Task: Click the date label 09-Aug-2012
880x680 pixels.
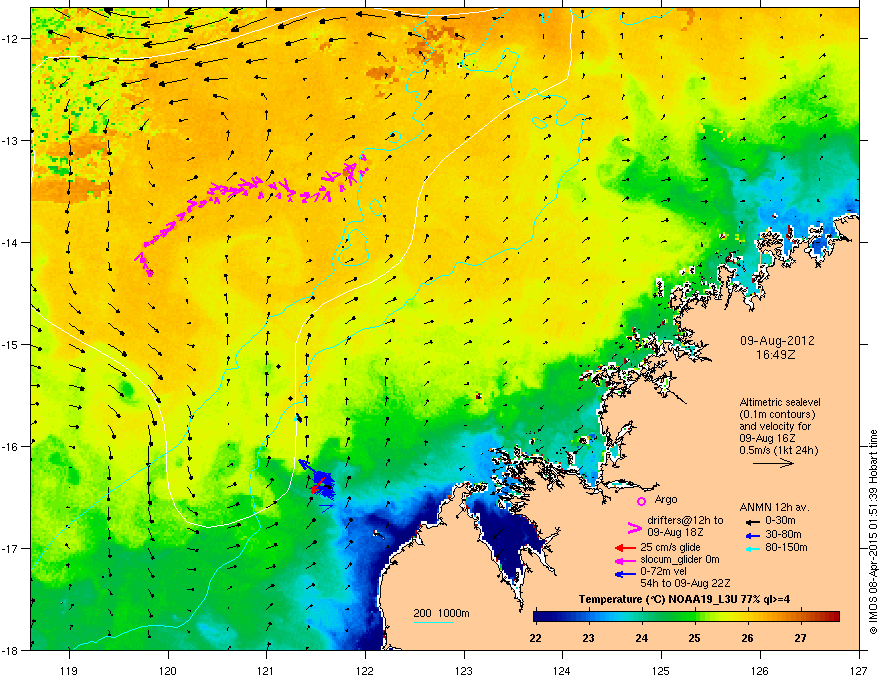Action: [x=777, y=341]
